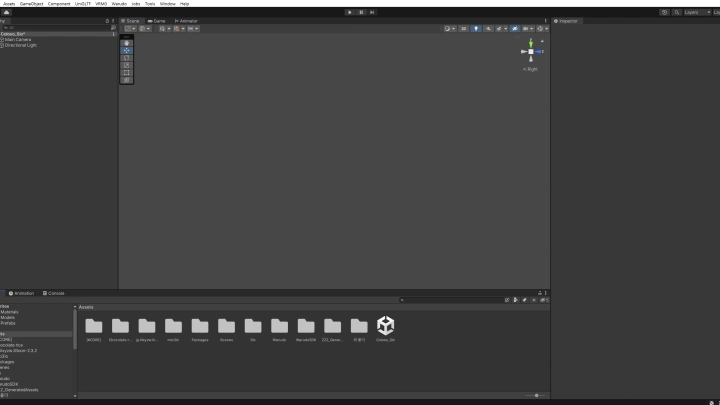Open Undo History clock icon

click(x=664, y=12)
